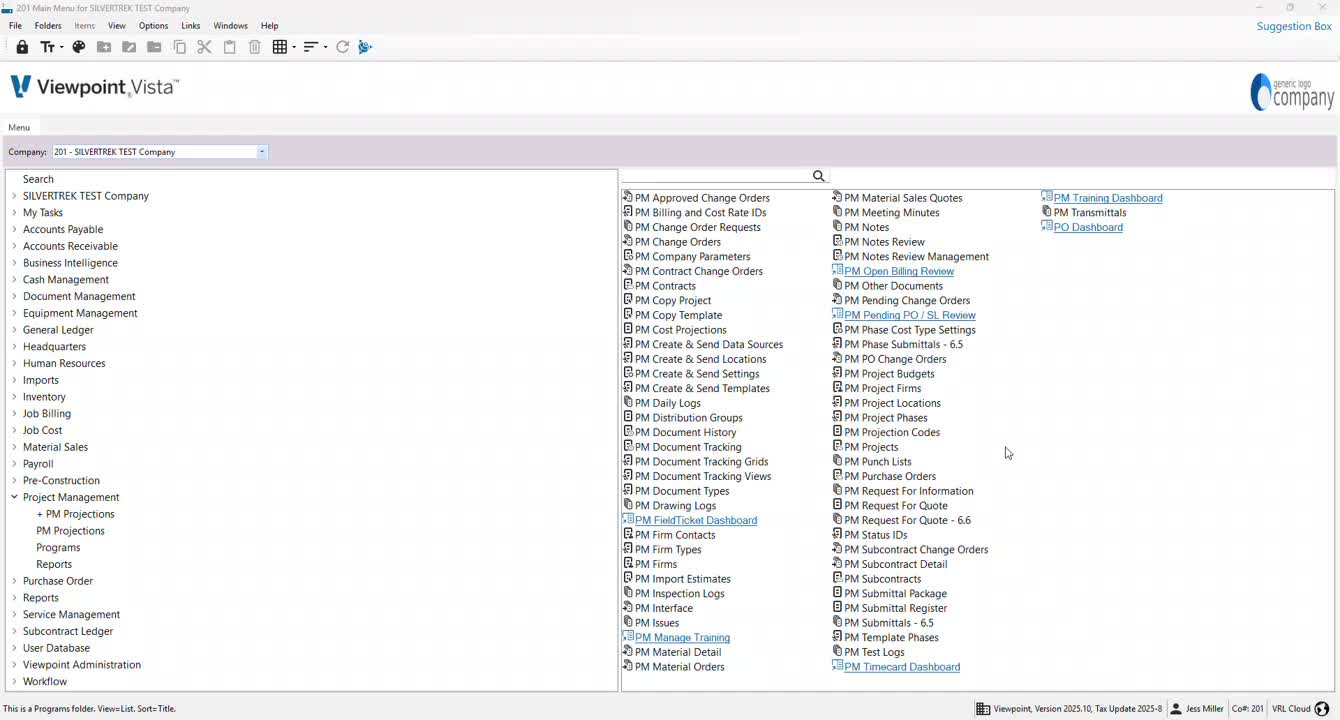Open the Folders menu

point(48,26)
